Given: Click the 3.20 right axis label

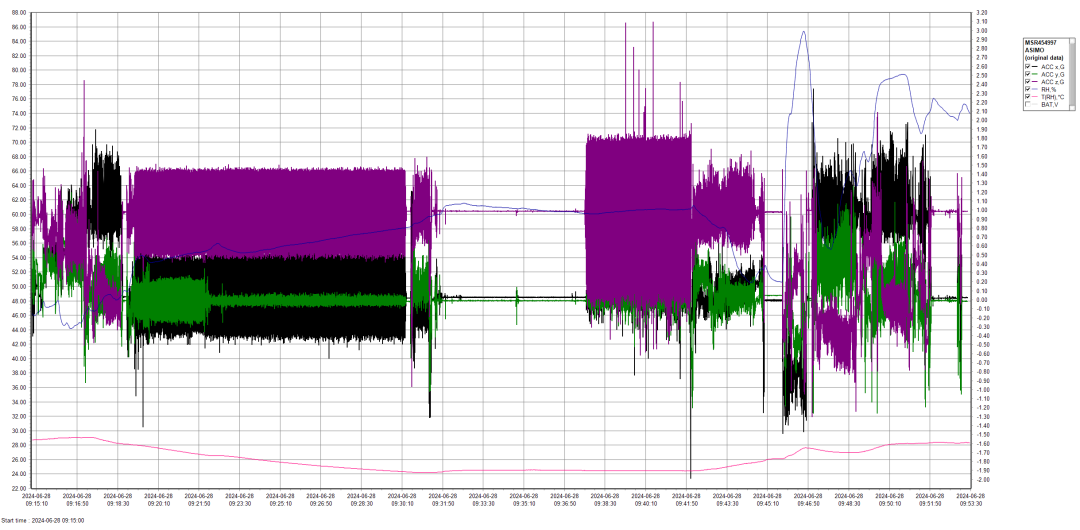Looking at the screenshot, I should pyautogui.click(x=982, y=12).
